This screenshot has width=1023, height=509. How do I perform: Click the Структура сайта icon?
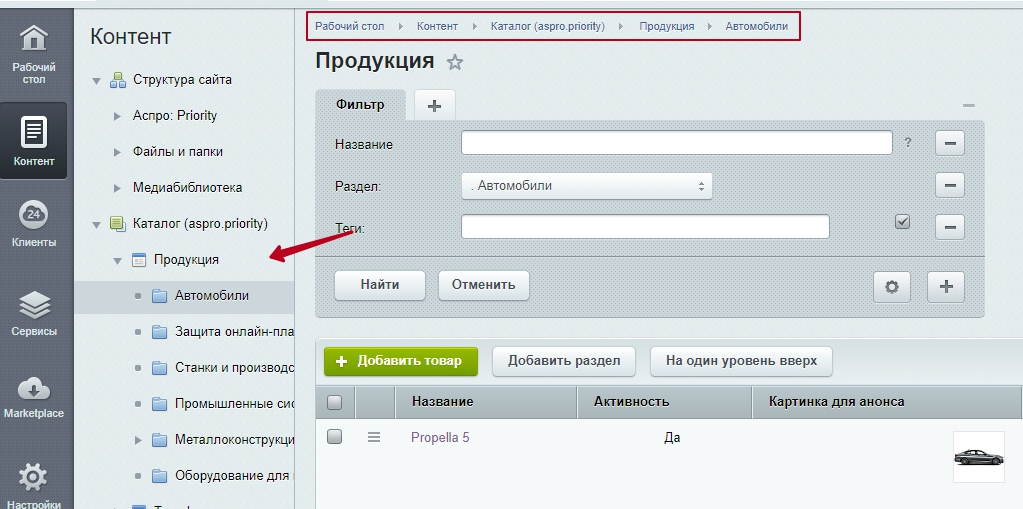[x=117, y=80]
